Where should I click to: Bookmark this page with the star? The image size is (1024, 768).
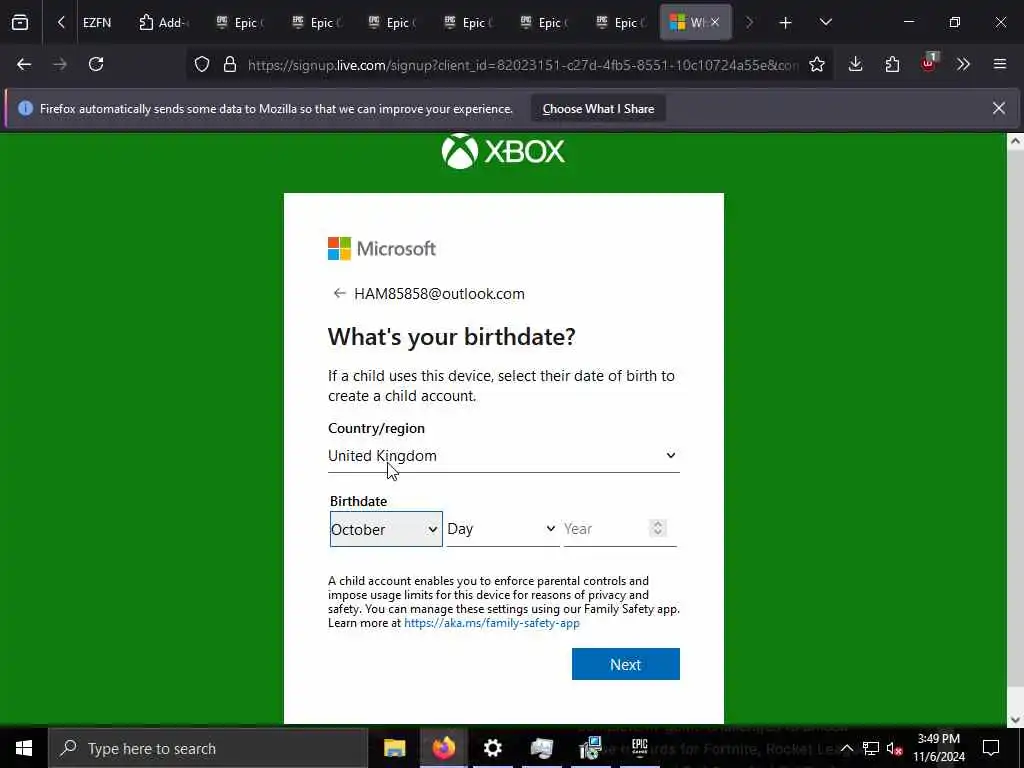click(x=817, y=64)
